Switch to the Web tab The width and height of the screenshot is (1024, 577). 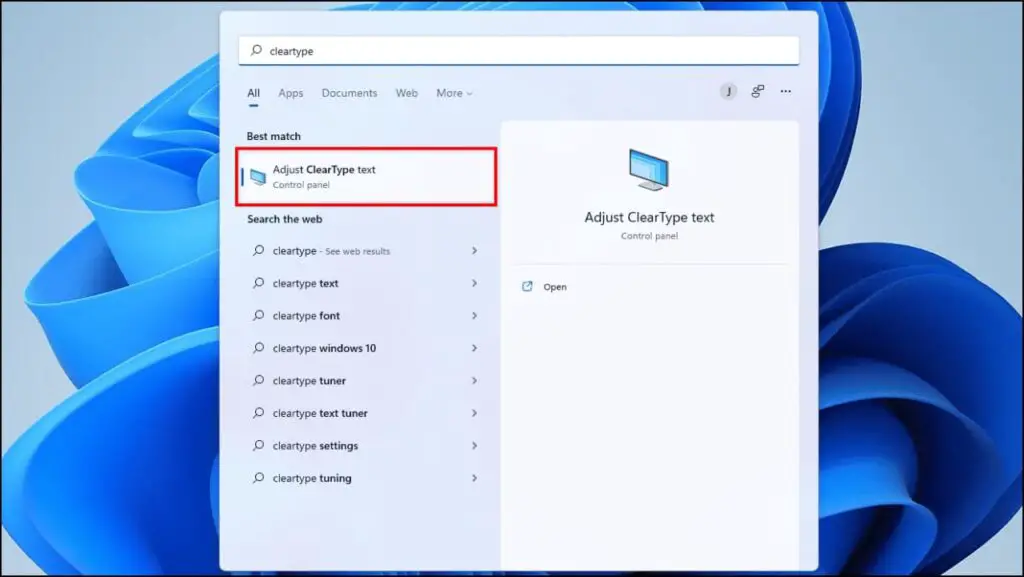(x=406, y=93)
